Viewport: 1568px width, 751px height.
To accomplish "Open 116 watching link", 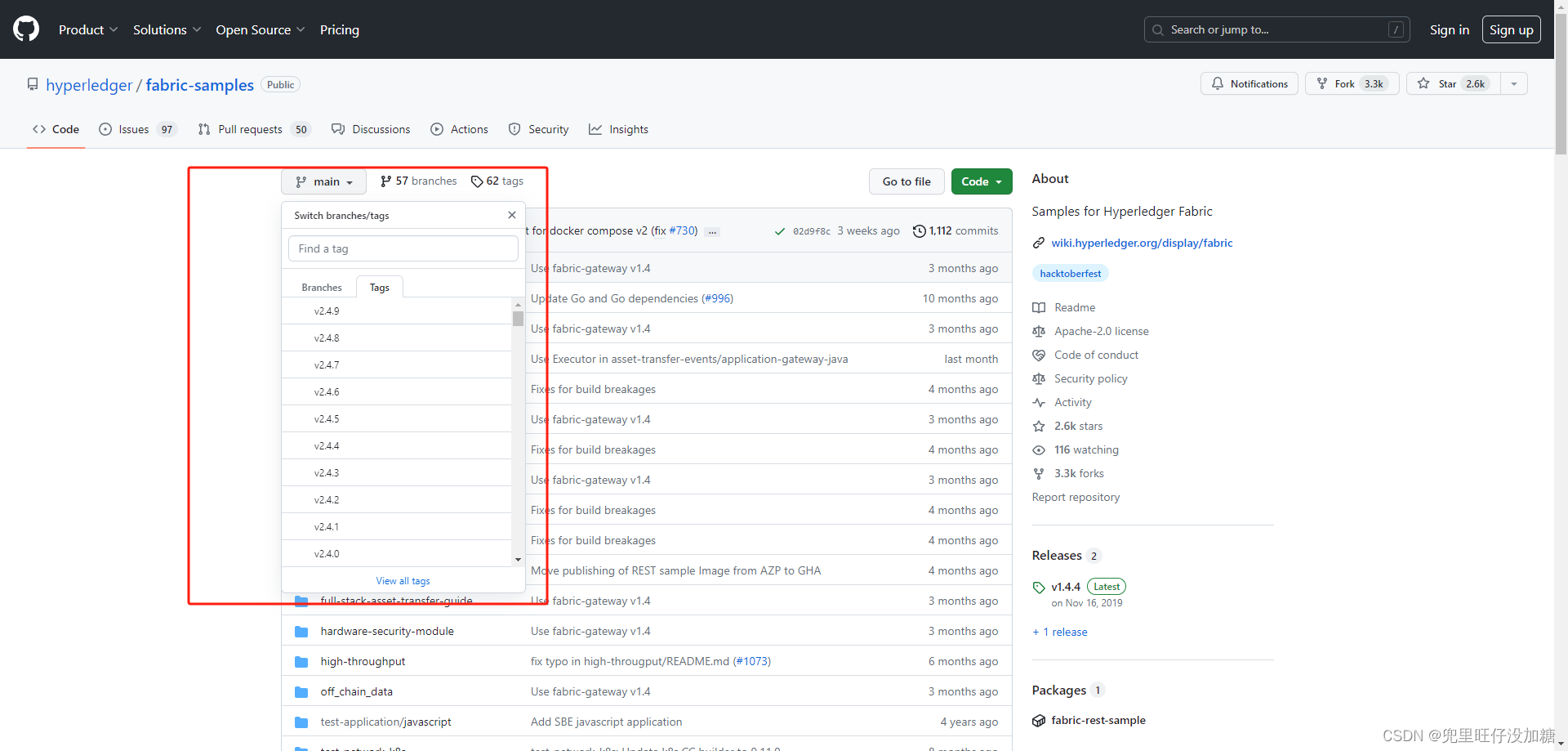I will point(1076,449).
